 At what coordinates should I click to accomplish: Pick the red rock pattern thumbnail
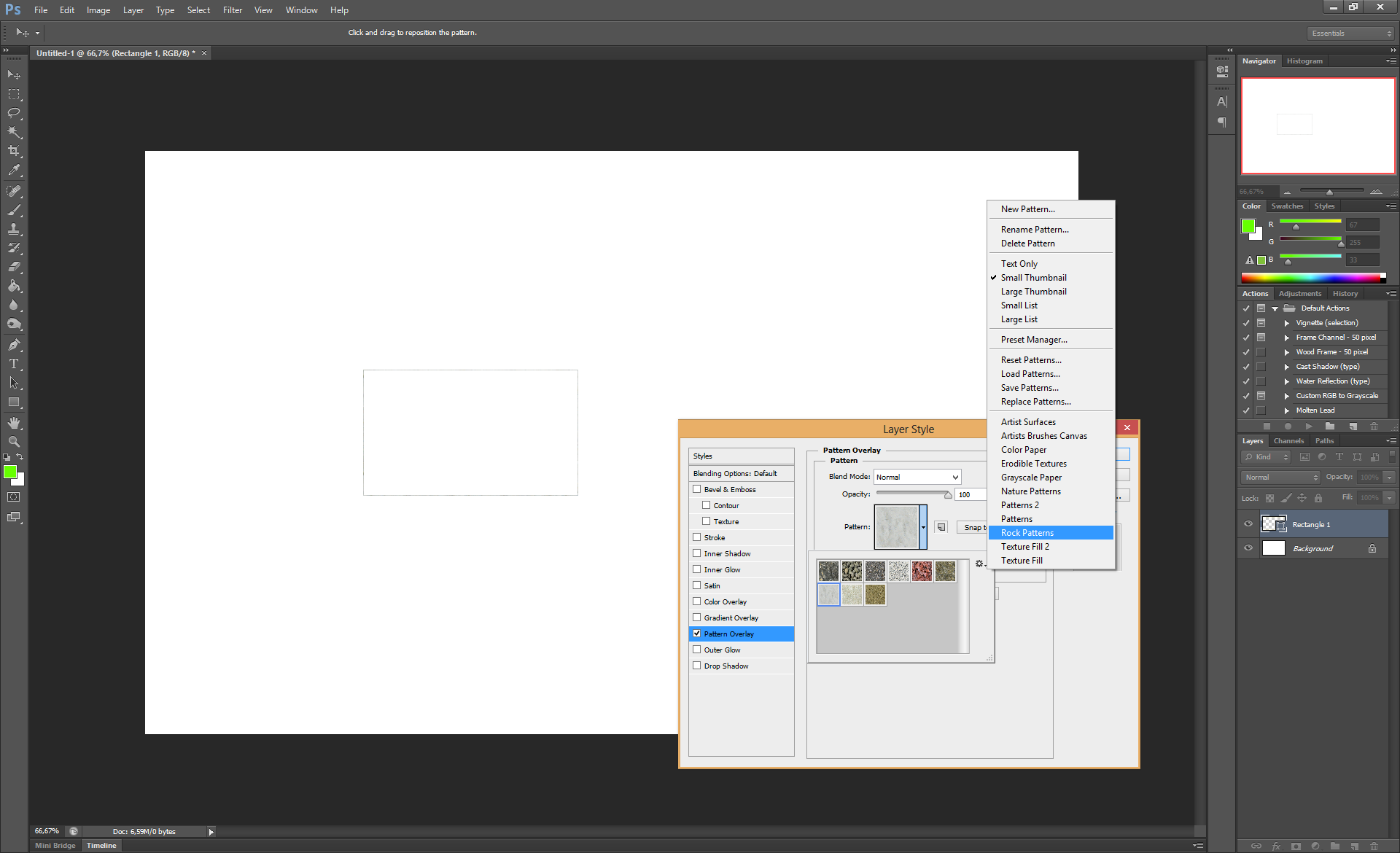tap(922, 571)
